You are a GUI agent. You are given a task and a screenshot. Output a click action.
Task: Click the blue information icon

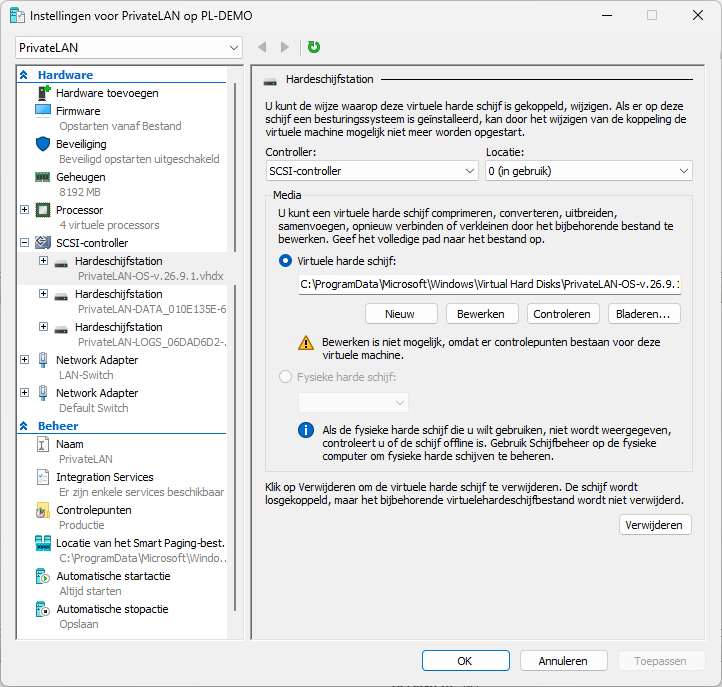pyautogui.click(x=306, y=430)
